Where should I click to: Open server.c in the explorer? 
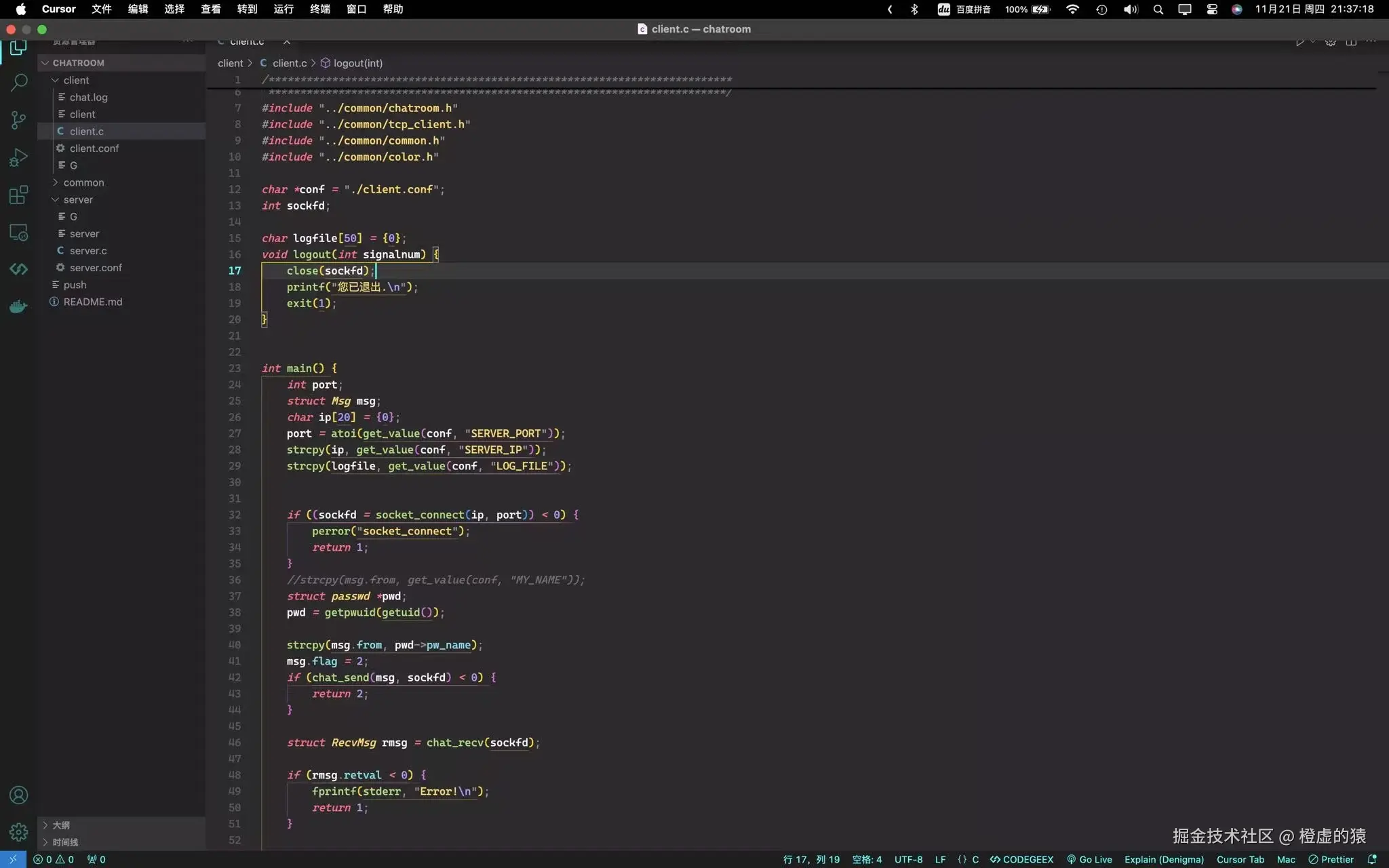point(87,250)
